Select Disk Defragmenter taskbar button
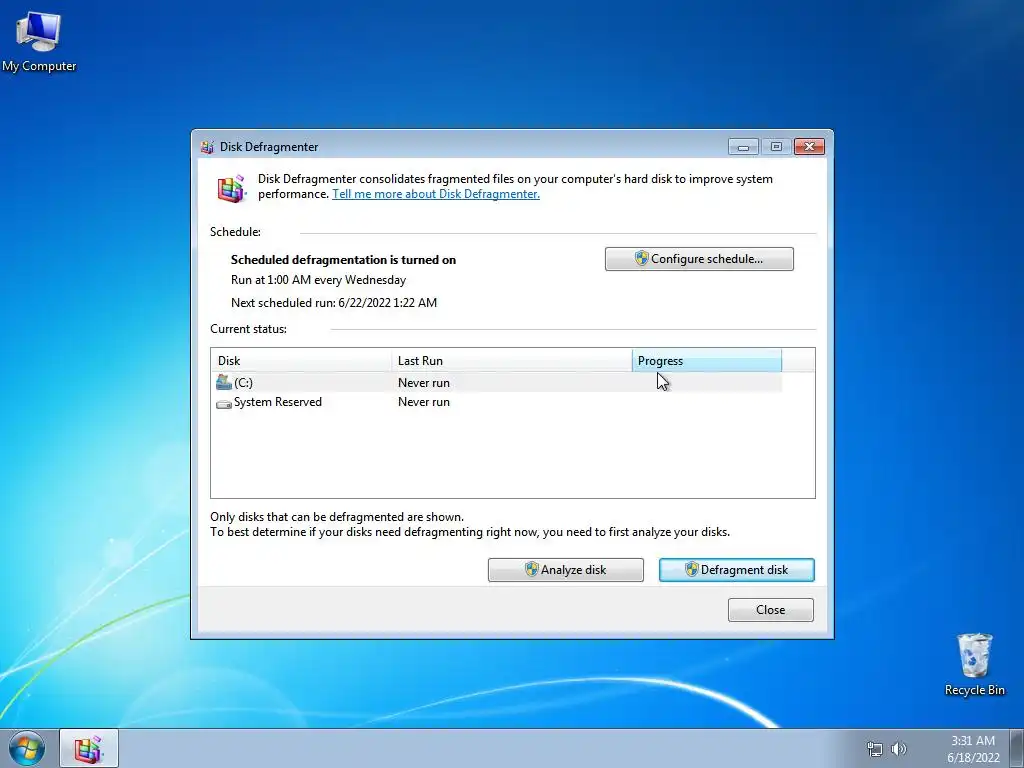1024x768 pixels. [x=89, y=748]
